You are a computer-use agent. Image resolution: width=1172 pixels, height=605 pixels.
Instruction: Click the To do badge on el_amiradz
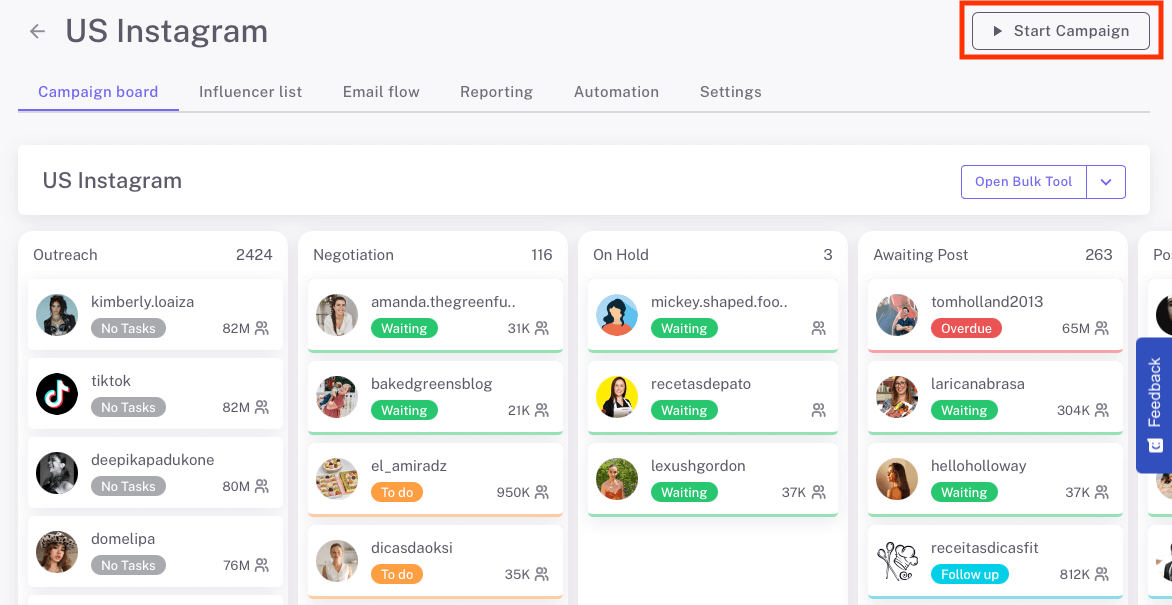pyautogui.click(x=397, y=492)
